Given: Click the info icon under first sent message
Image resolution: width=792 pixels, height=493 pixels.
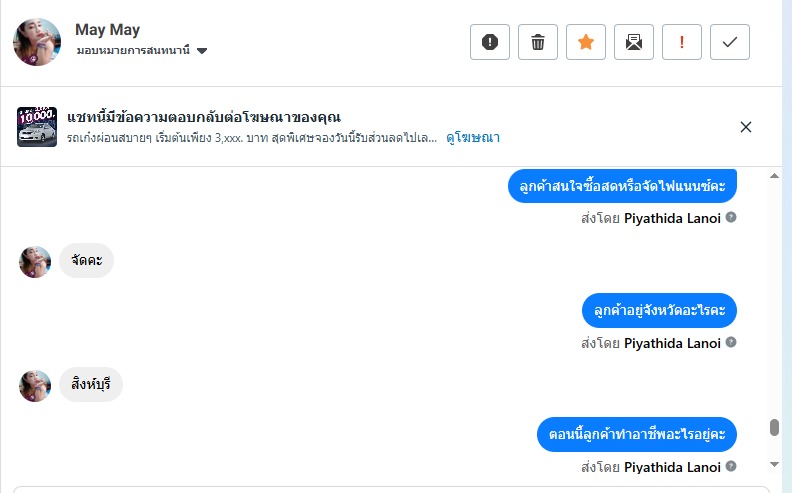Looking at the screenshot, I should [731, 216].
